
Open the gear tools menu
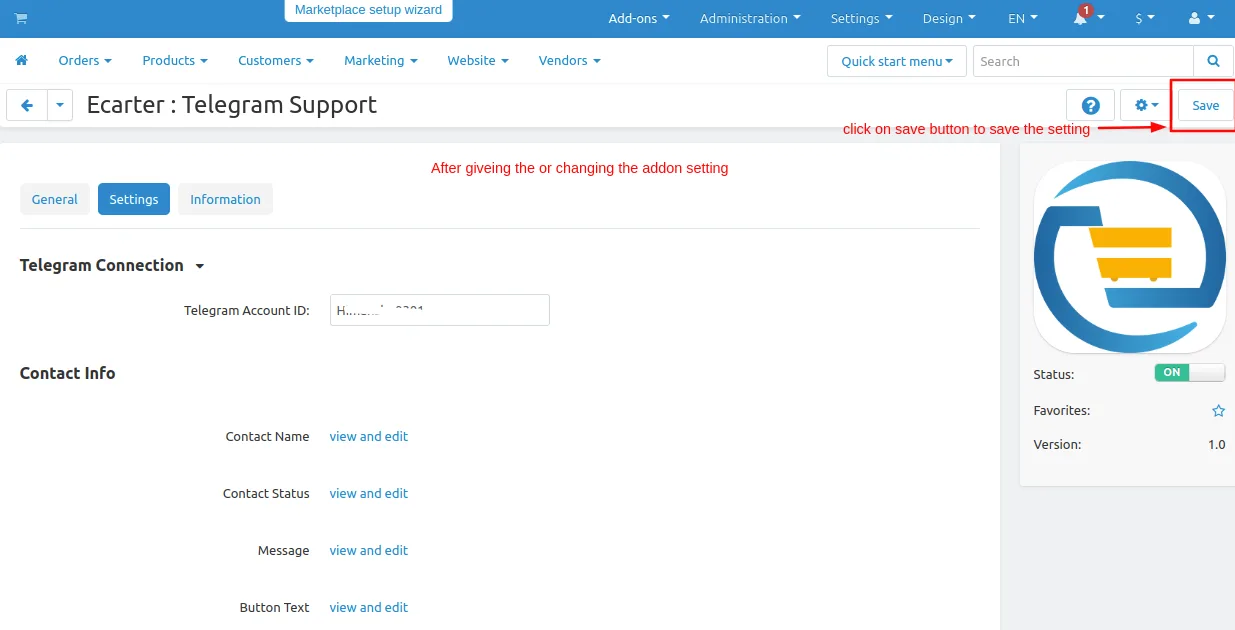pos(1146,105)
